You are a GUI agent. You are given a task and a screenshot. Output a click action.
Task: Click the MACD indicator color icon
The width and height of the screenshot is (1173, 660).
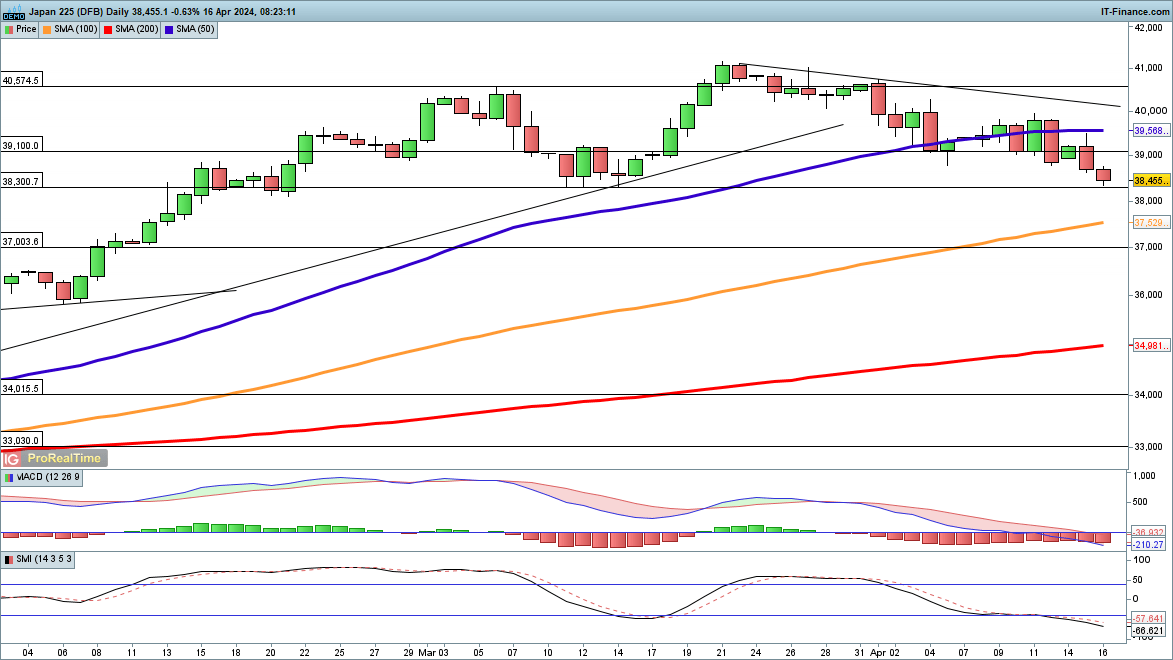click(x=8, y=478)
